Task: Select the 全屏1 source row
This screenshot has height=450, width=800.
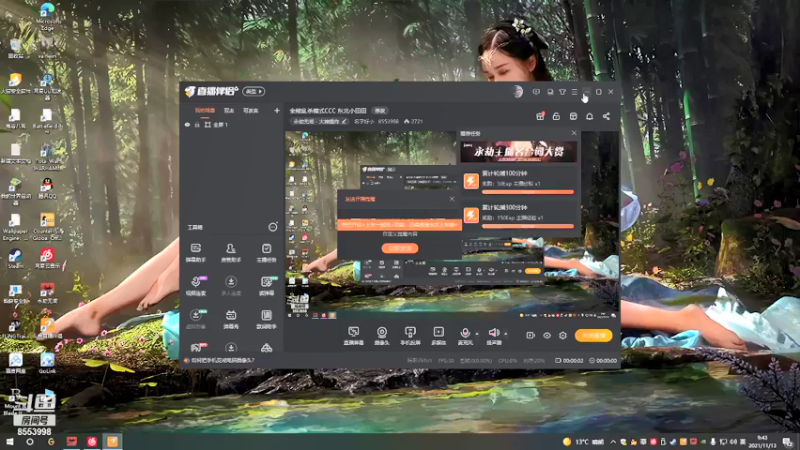Action: coord(232,124)
